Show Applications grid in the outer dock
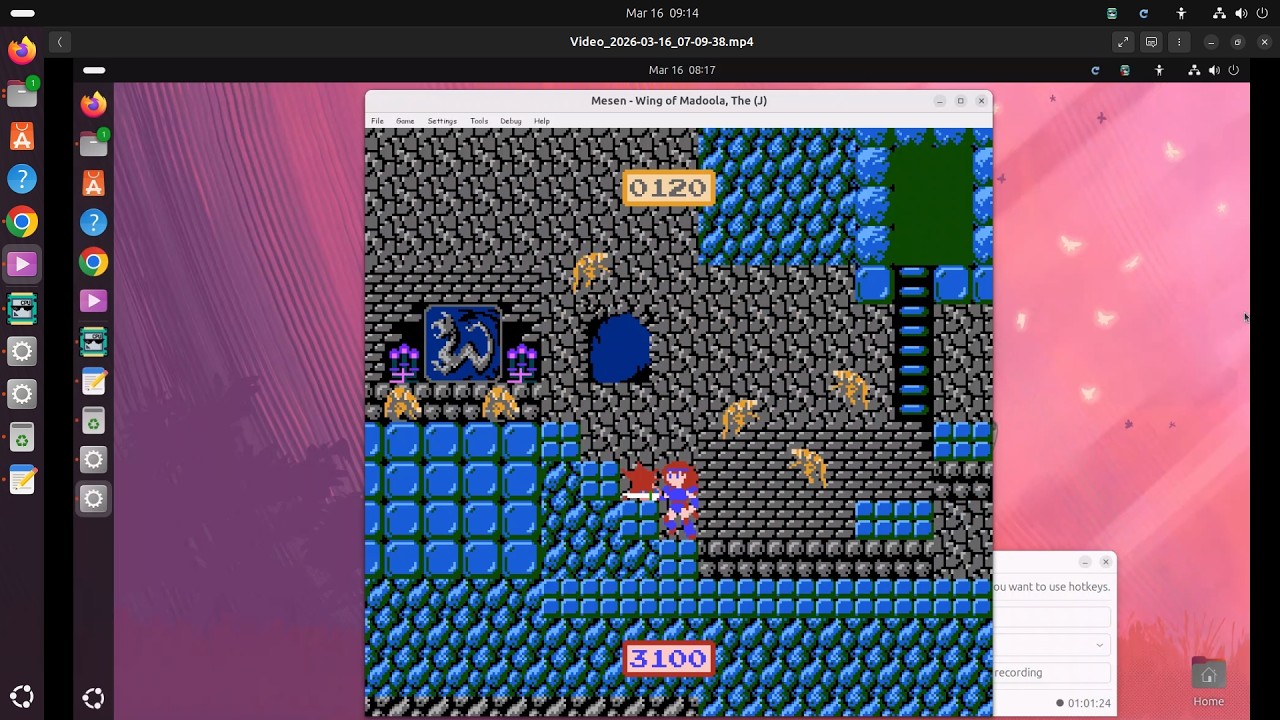 tap(22, 697)
